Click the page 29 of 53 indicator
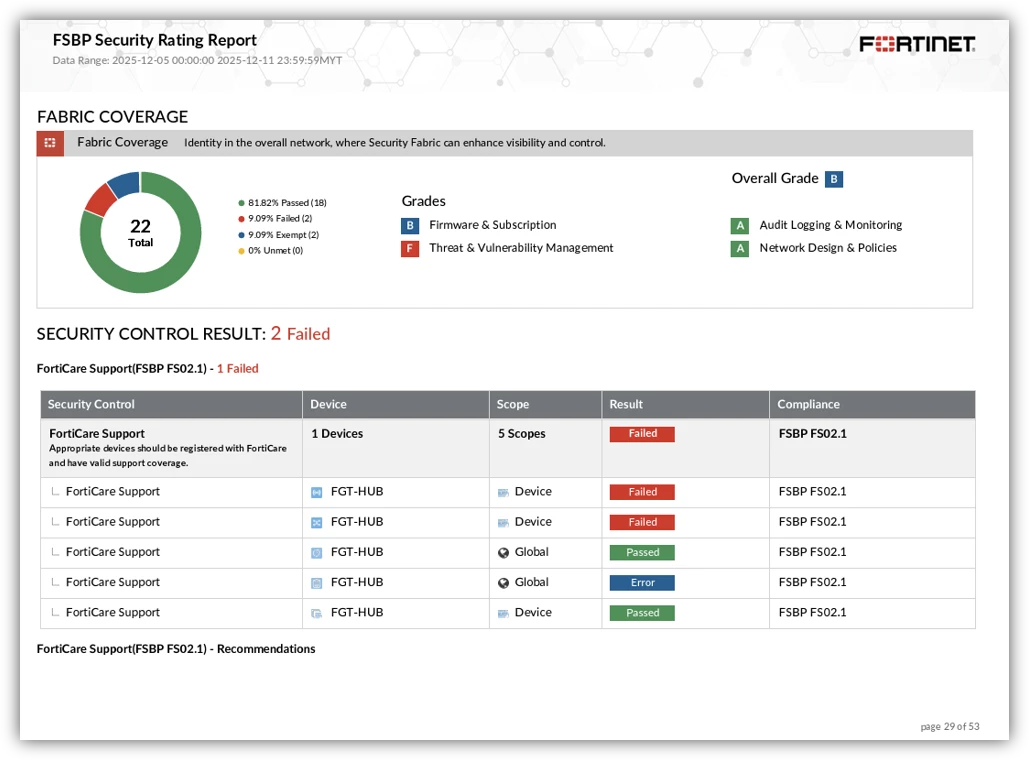The width and height of the screenshot is (1029, 760). [x=950, y=727]
